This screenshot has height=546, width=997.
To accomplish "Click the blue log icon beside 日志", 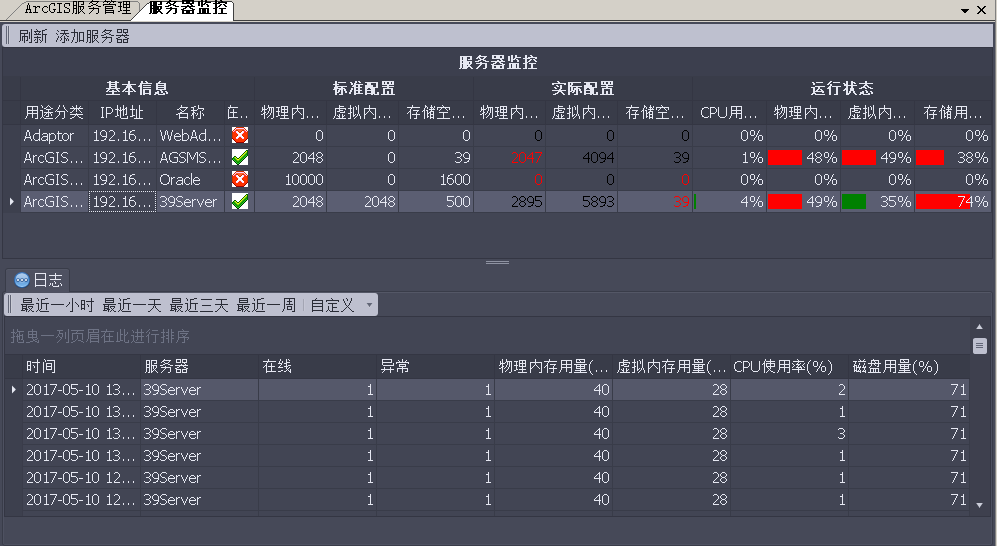I will click(x=22, y=280).
